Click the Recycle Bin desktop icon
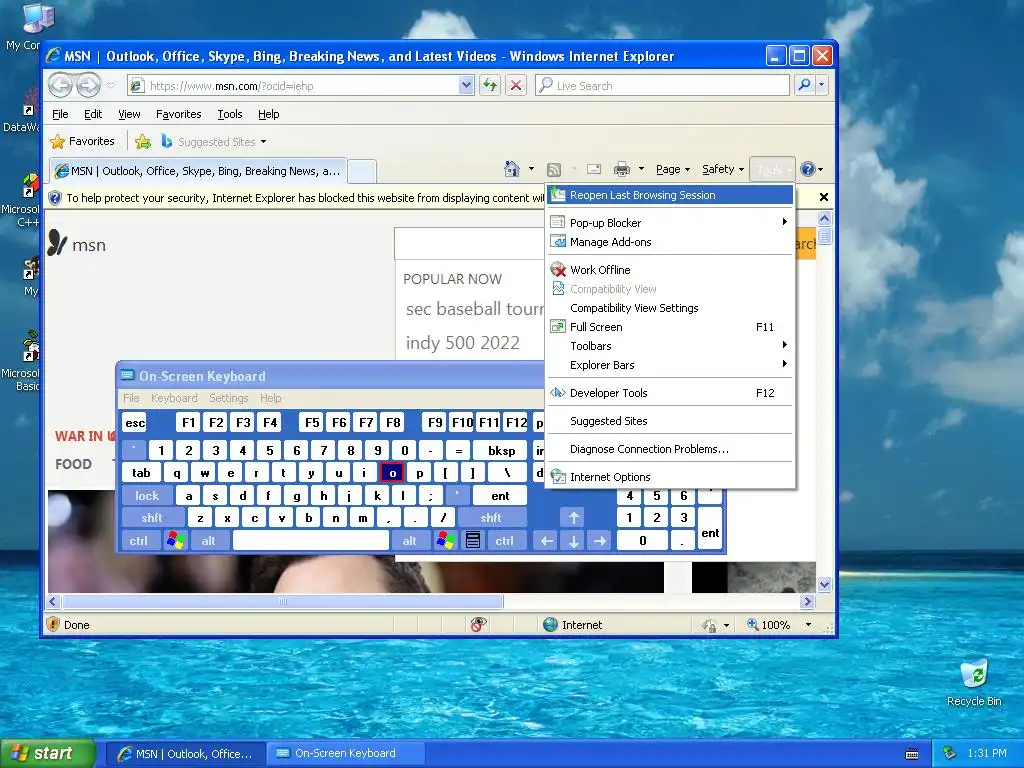 974,682
